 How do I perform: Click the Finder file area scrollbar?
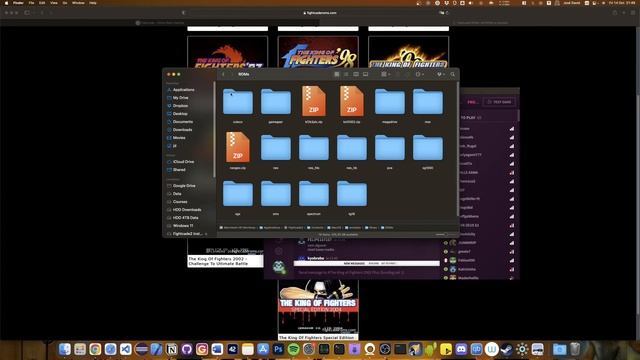(x=457, y=149)
